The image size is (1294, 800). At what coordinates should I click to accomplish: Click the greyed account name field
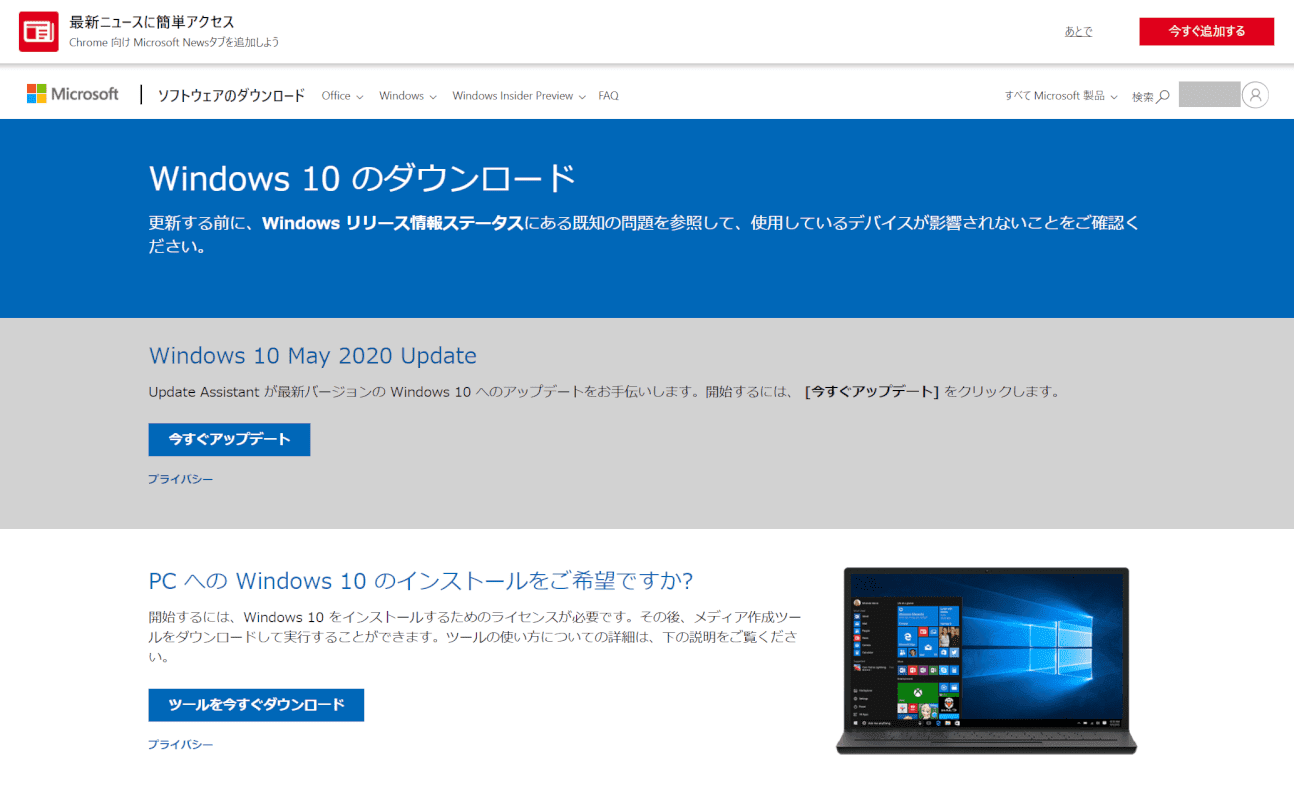[x=1209, y=95]
